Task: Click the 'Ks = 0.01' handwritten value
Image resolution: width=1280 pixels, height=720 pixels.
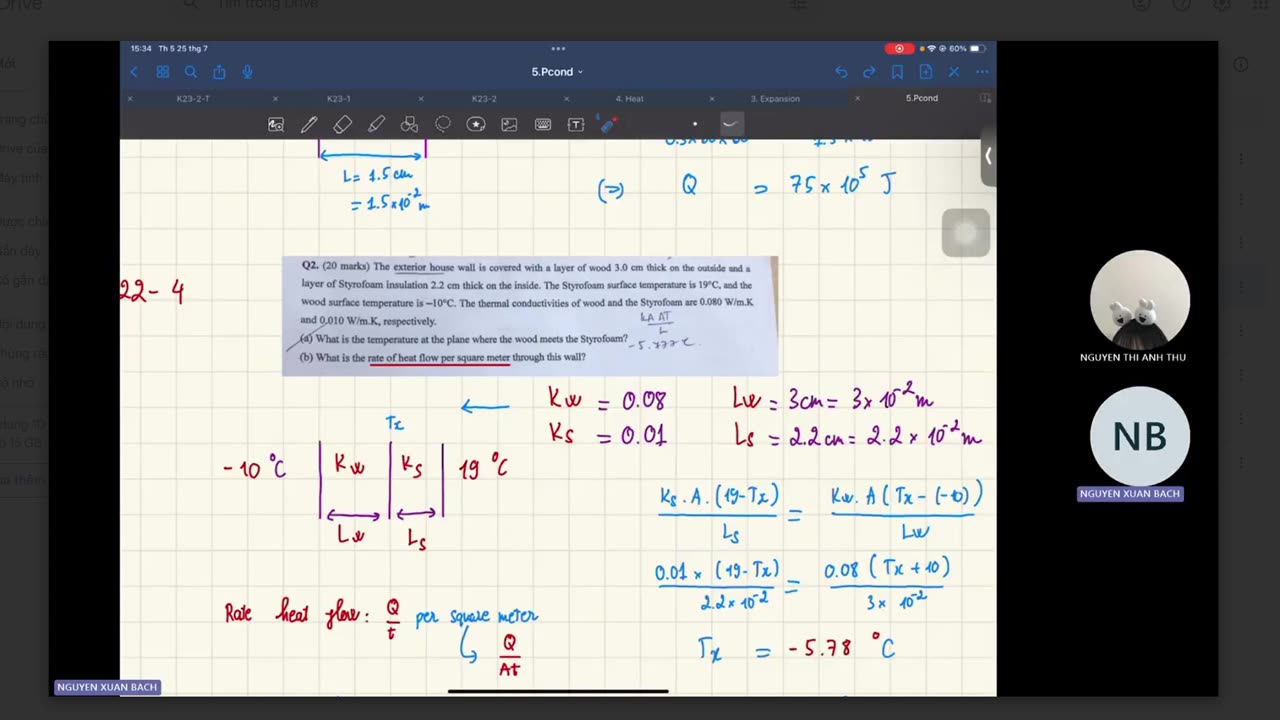Action: click(x=607, y=435)
